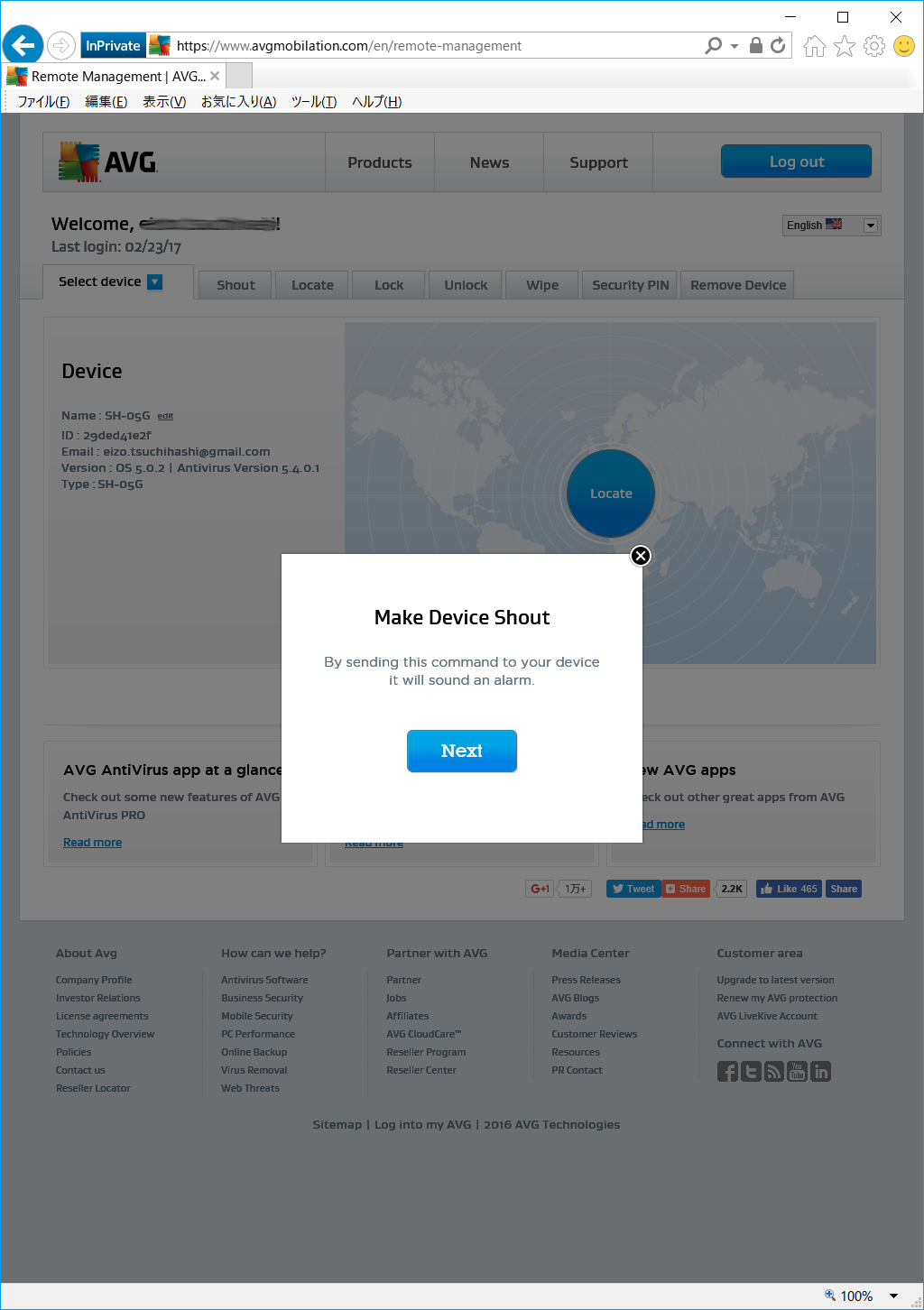Switch to the Unlock tab
924x1310 pixels.
[x=466, y=285]
